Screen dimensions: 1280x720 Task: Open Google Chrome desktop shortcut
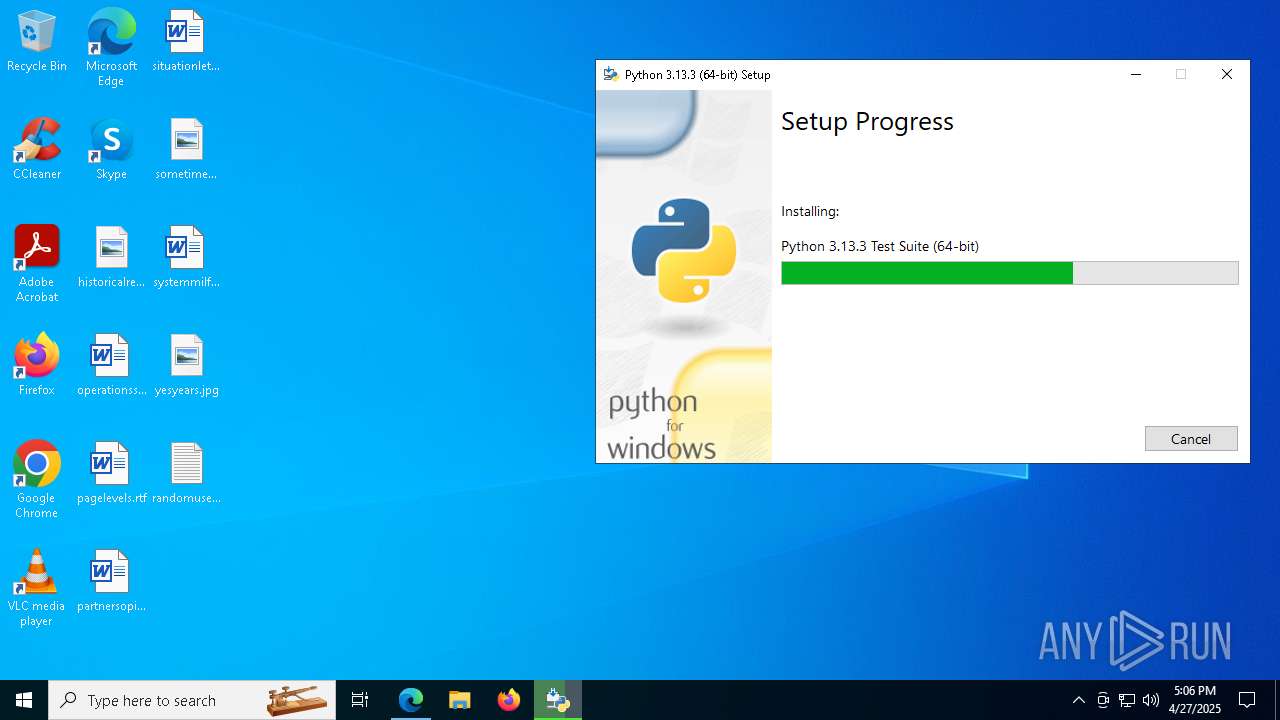(x=37, y=480)
